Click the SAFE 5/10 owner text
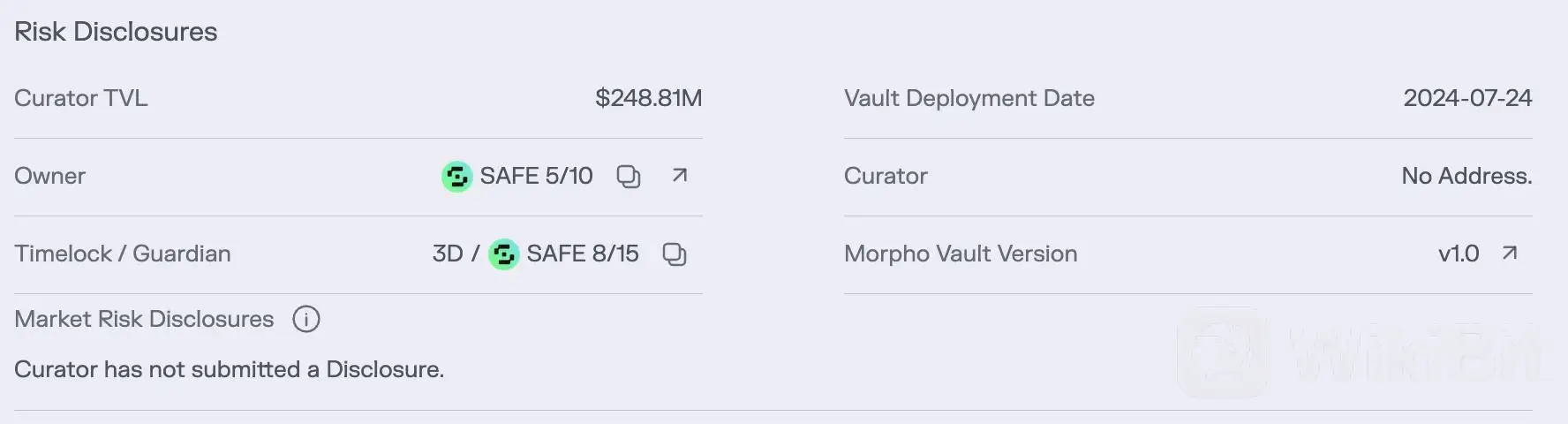This screenshot has width=1568, height=424. [536, 176]
